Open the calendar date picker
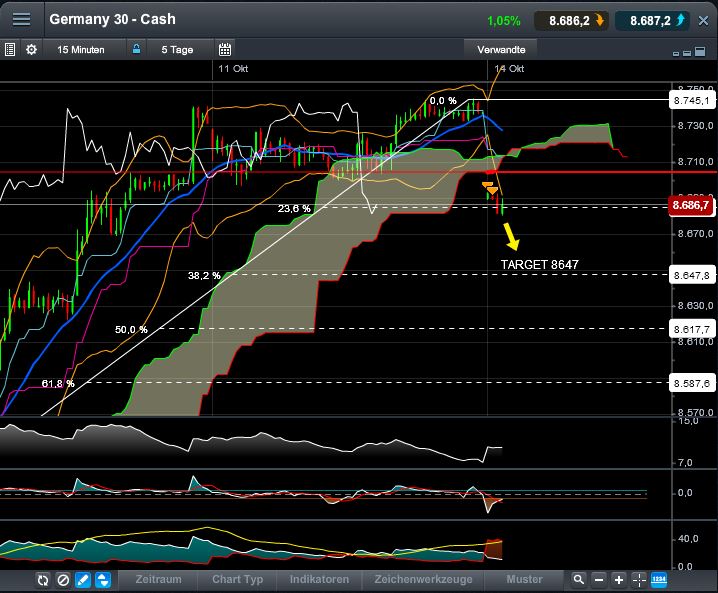The width and height of the screenshot is (718, 593). point(225,49)
